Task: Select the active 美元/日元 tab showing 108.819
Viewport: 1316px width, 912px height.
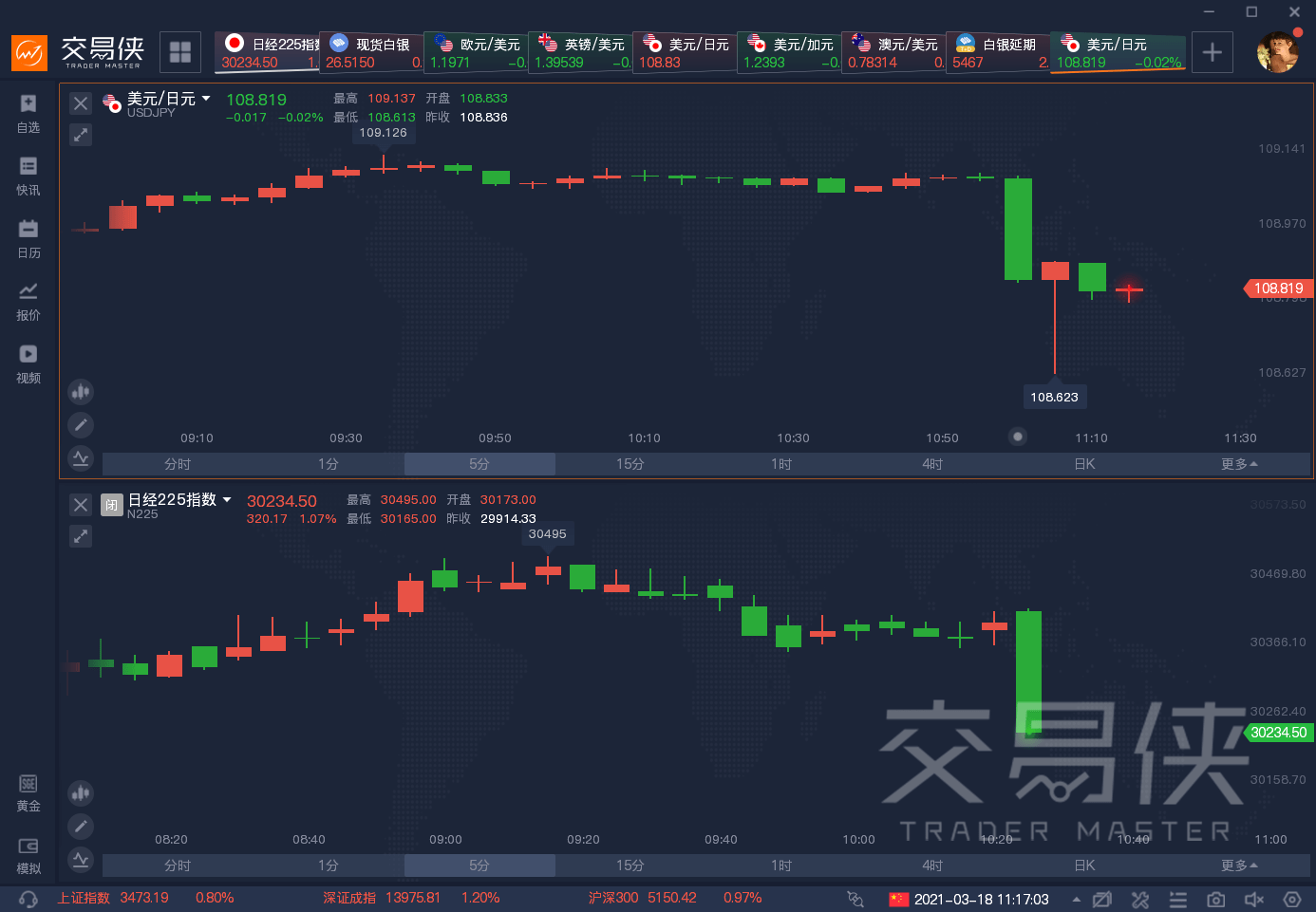Action: click(x=1119, y=52)
